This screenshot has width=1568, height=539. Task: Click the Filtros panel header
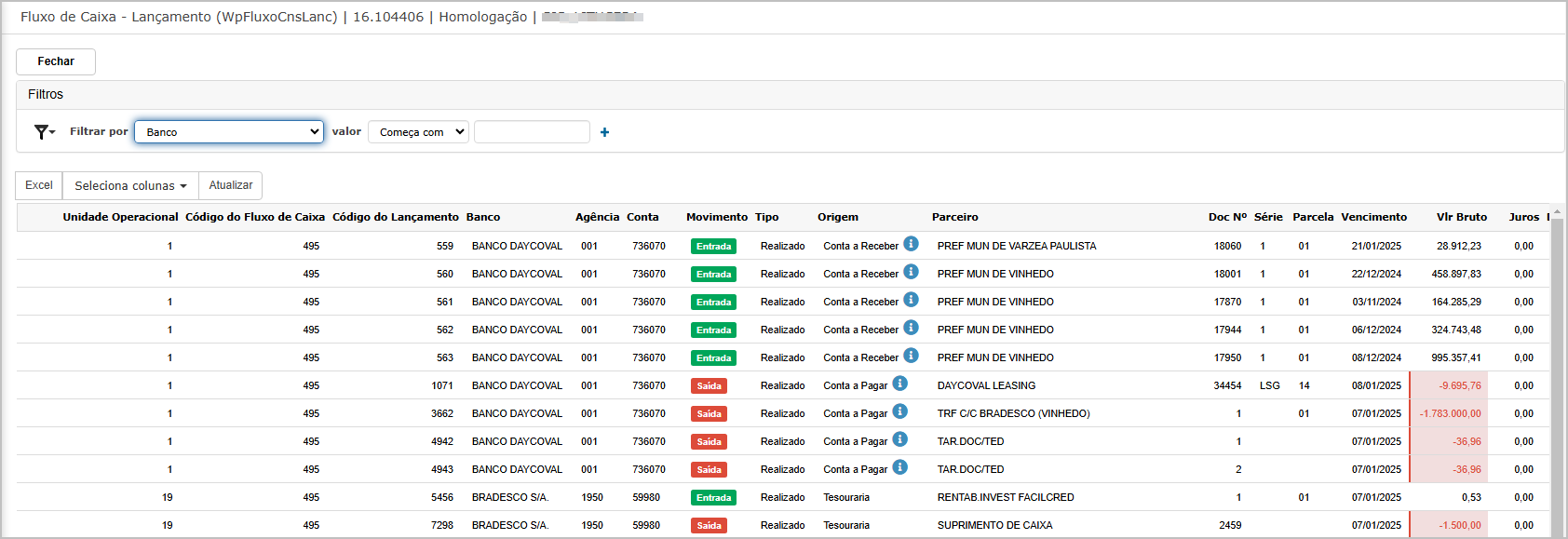pyautogui.click(x=790, y=95)
